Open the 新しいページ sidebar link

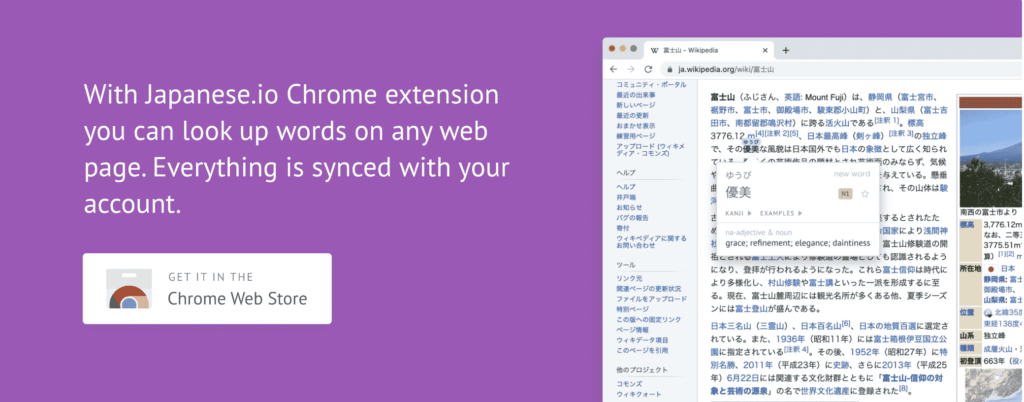[x=635, y=105]
